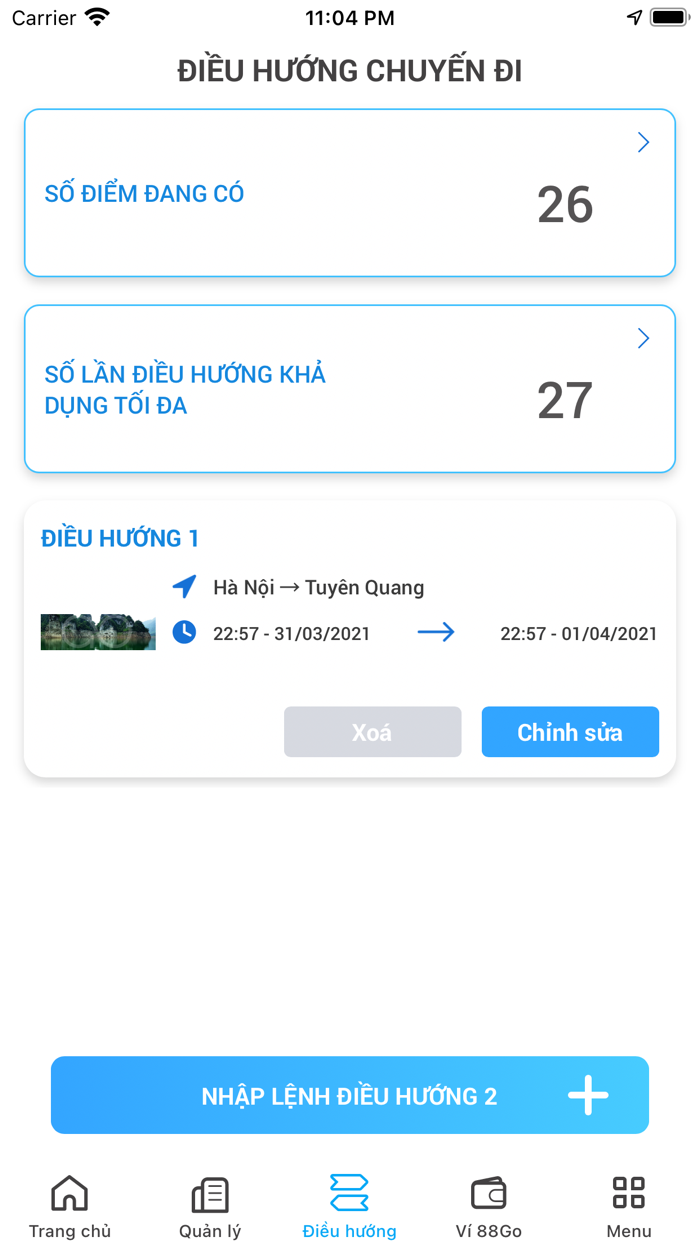The width and height of the screenshot is (700, 1244).
Task: Select the Trang chủ home icon
Action: [x=69, y=1191]
